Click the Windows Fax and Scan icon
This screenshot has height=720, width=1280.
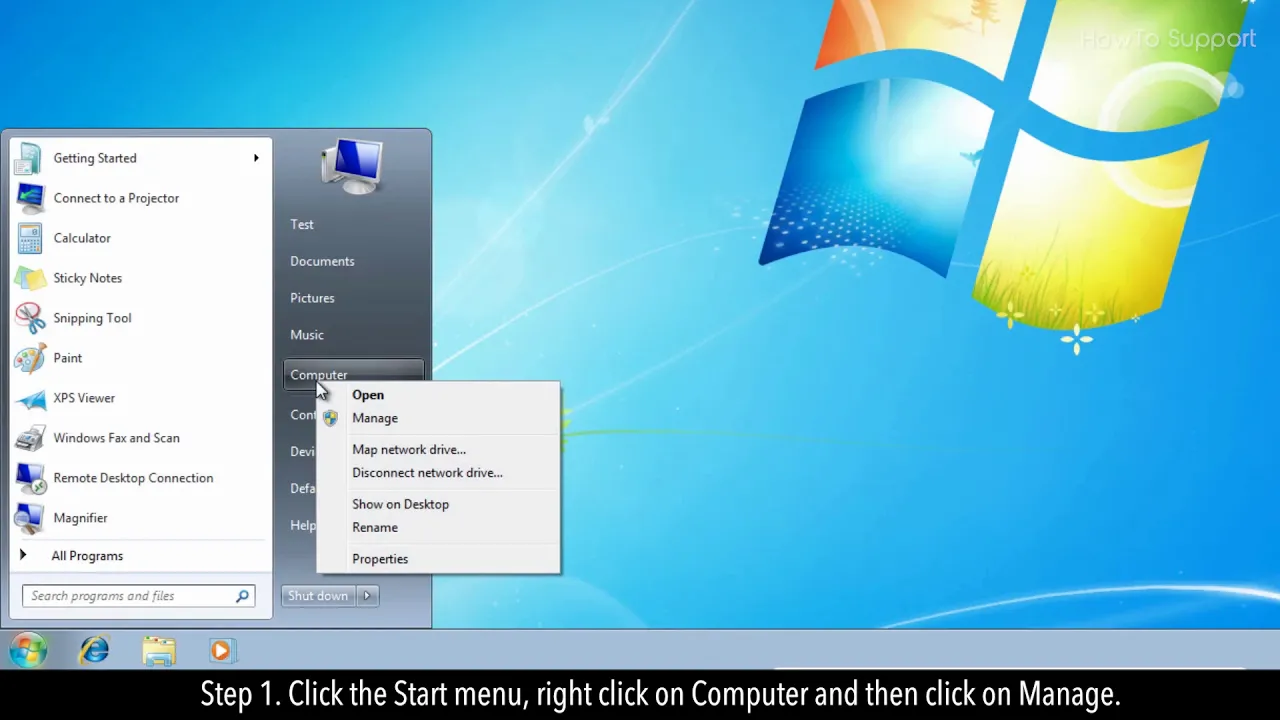pos(30,438)
